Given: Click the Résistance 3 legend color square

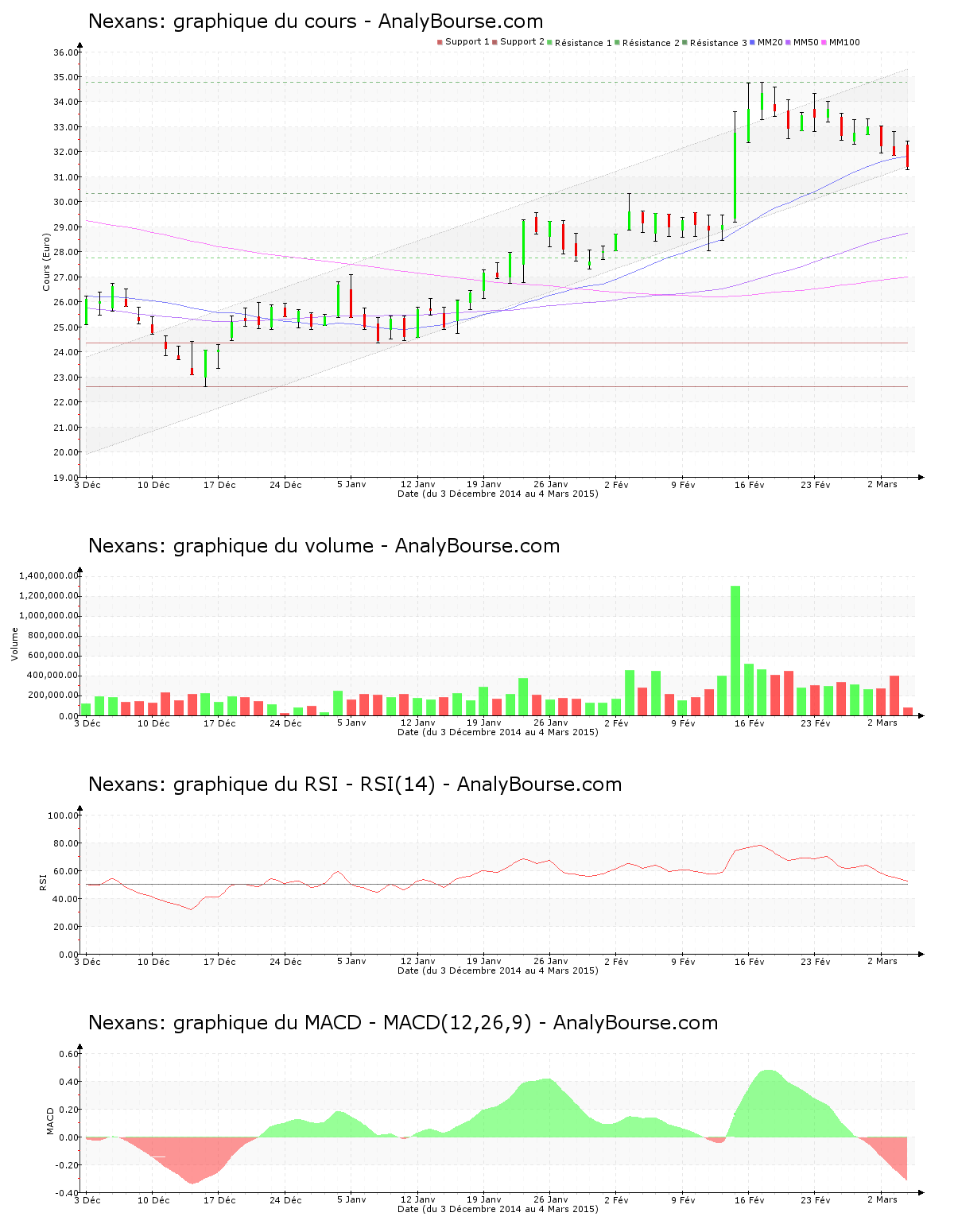Looking at the screenshot, I should coord(684,42).
